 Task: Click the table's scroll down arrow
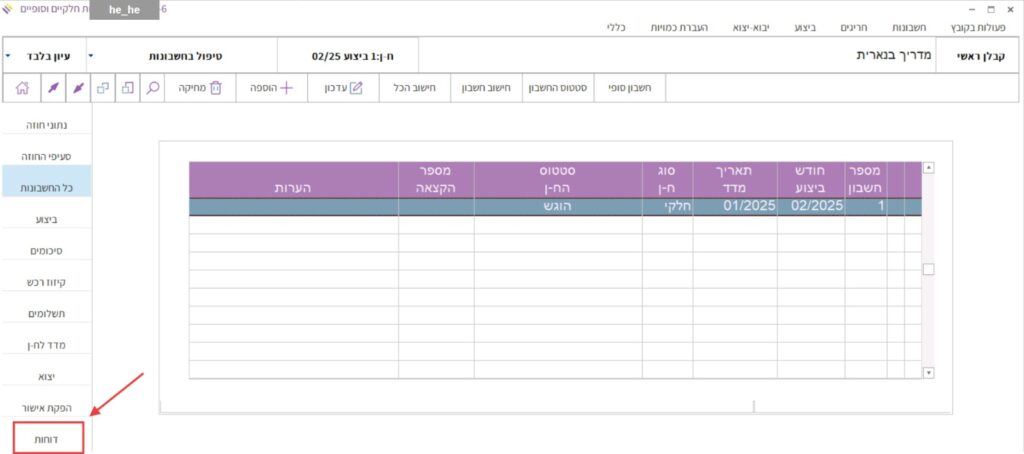tap(928, 372)
